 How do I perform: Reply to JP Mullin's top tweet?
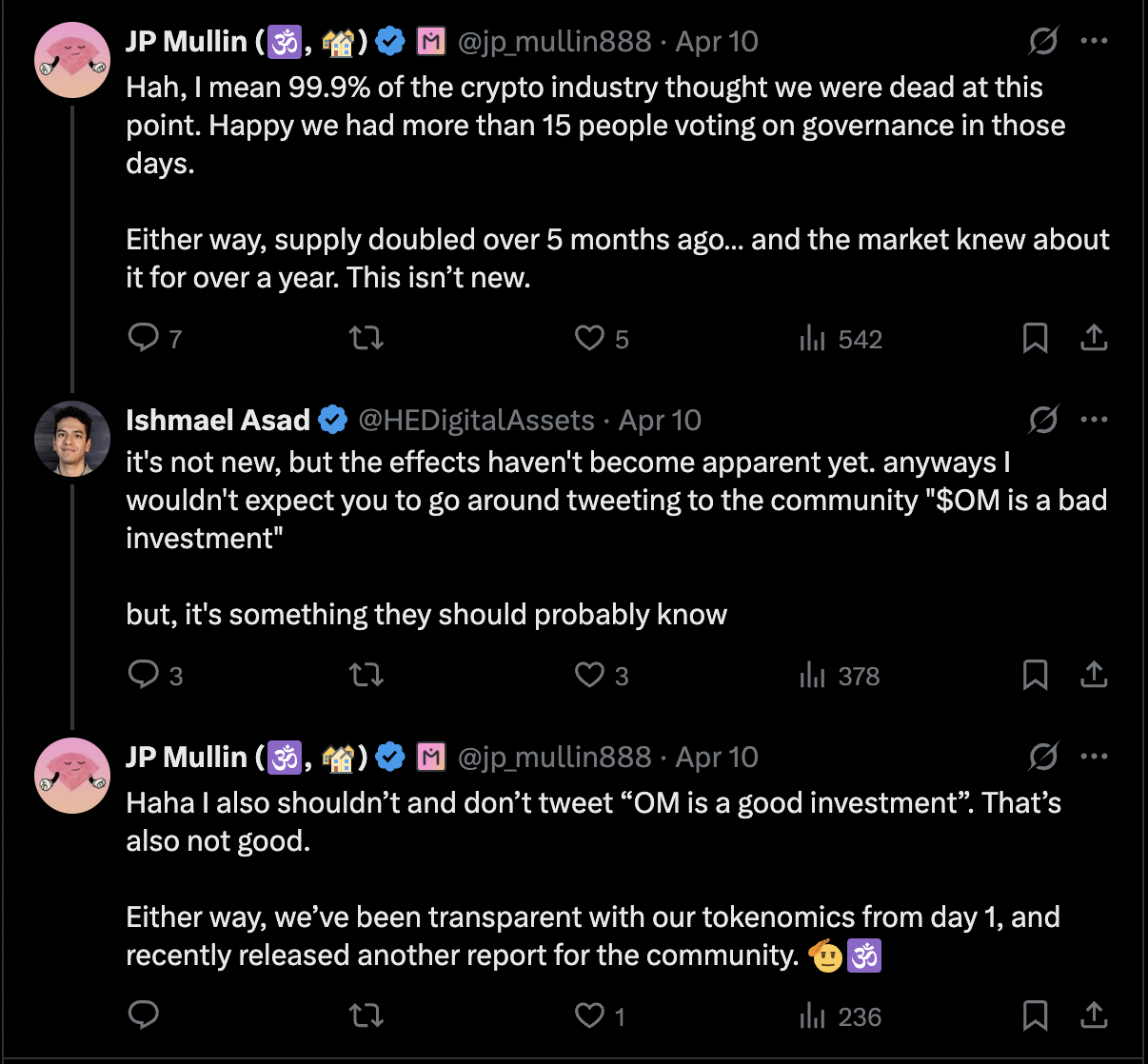(144, 338)
